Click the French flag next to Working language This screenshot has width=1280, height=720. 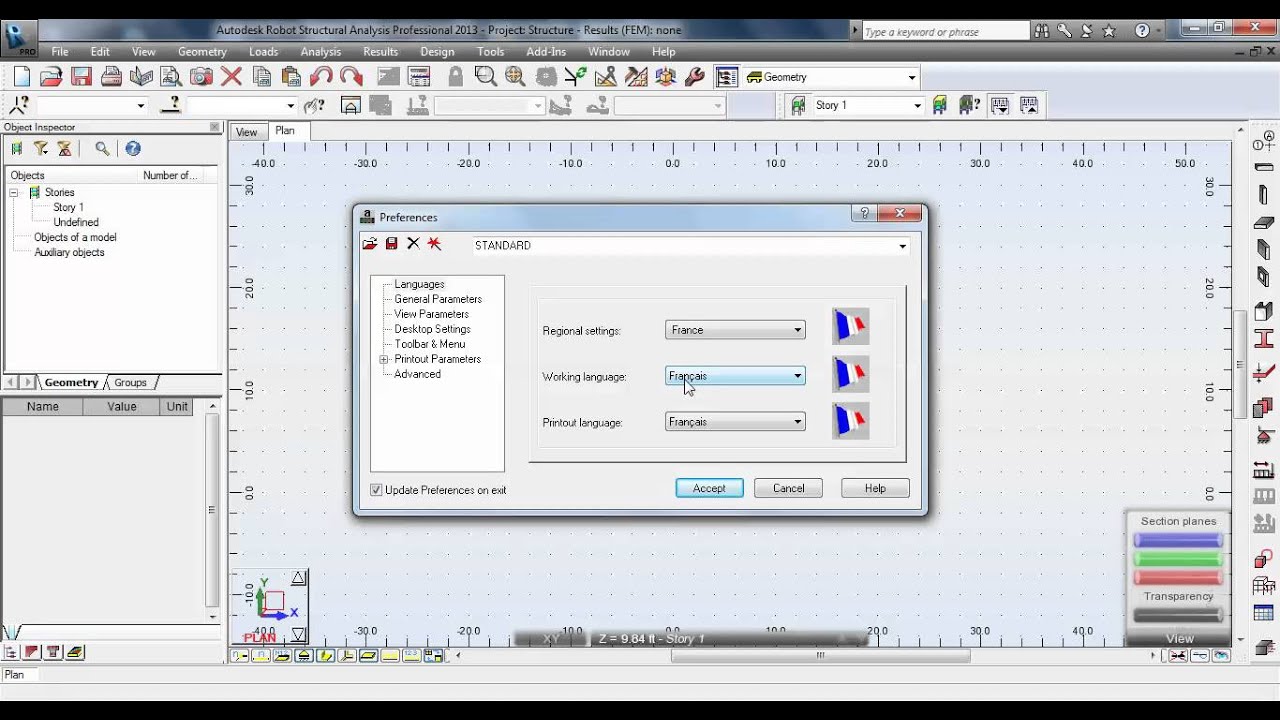(851, 374)
